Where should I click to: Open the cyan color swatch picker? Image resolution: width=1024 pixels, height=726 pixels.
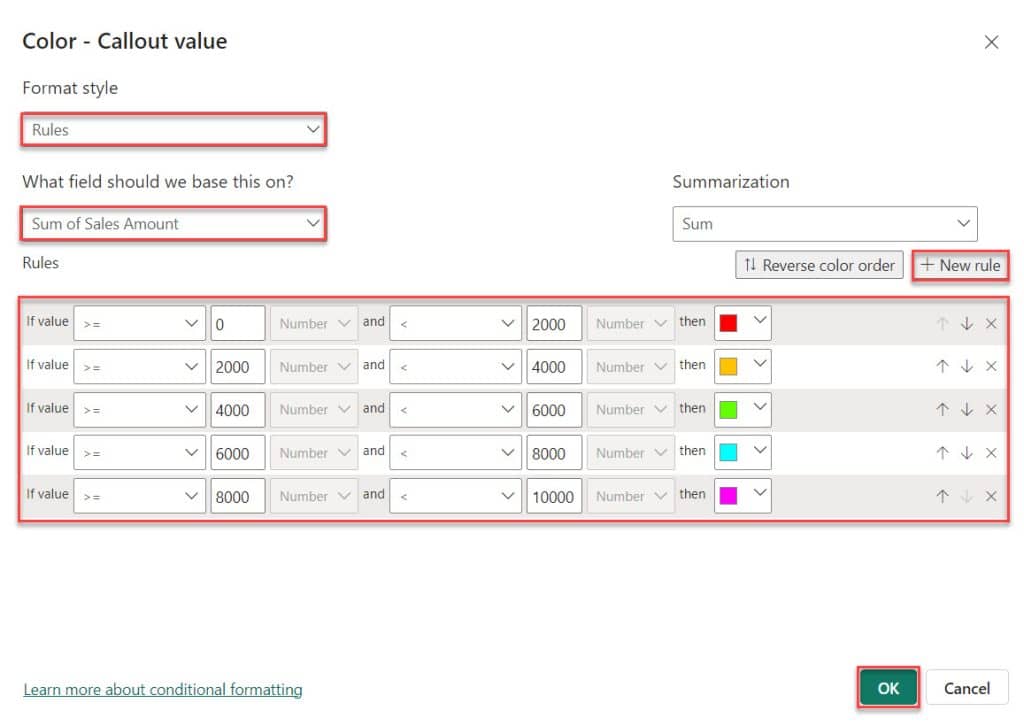[x=743, y=452]
